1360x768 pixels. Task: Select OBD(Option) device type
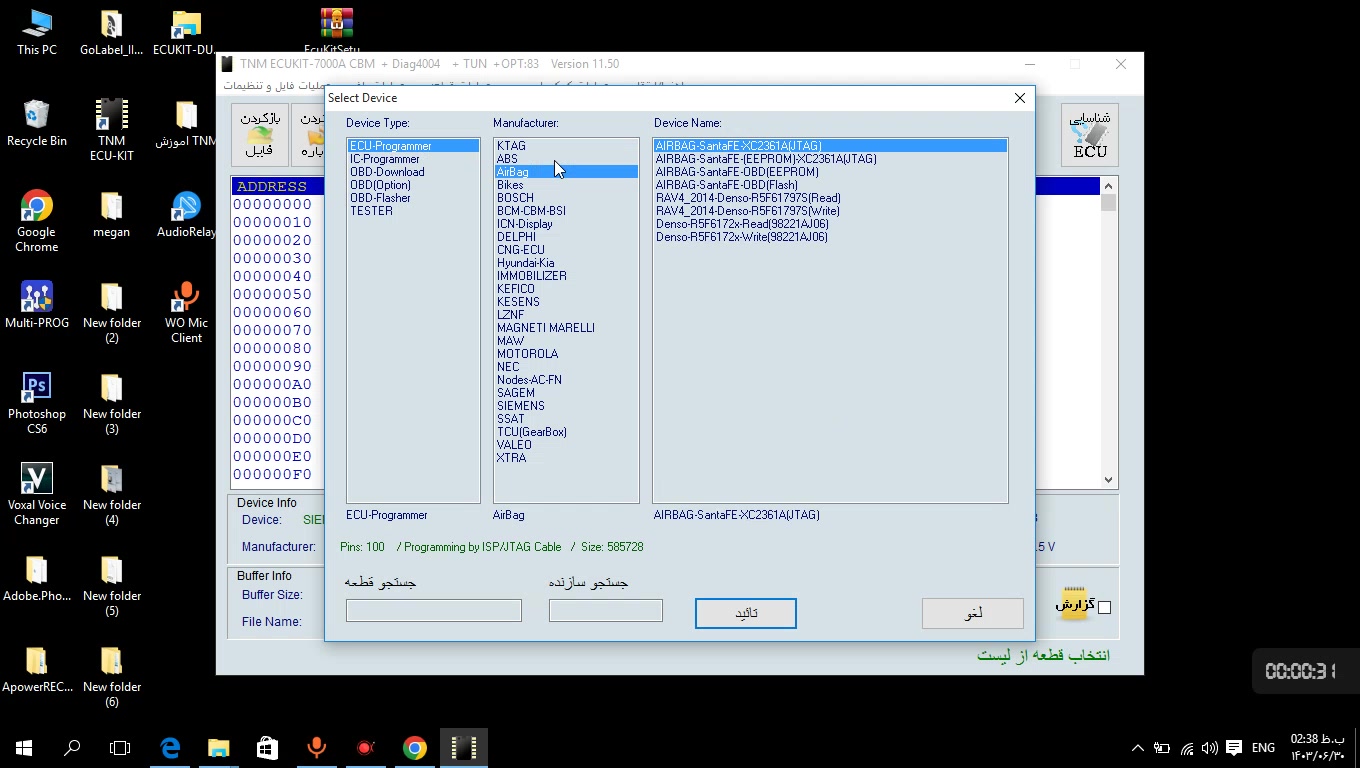(413, 185)
